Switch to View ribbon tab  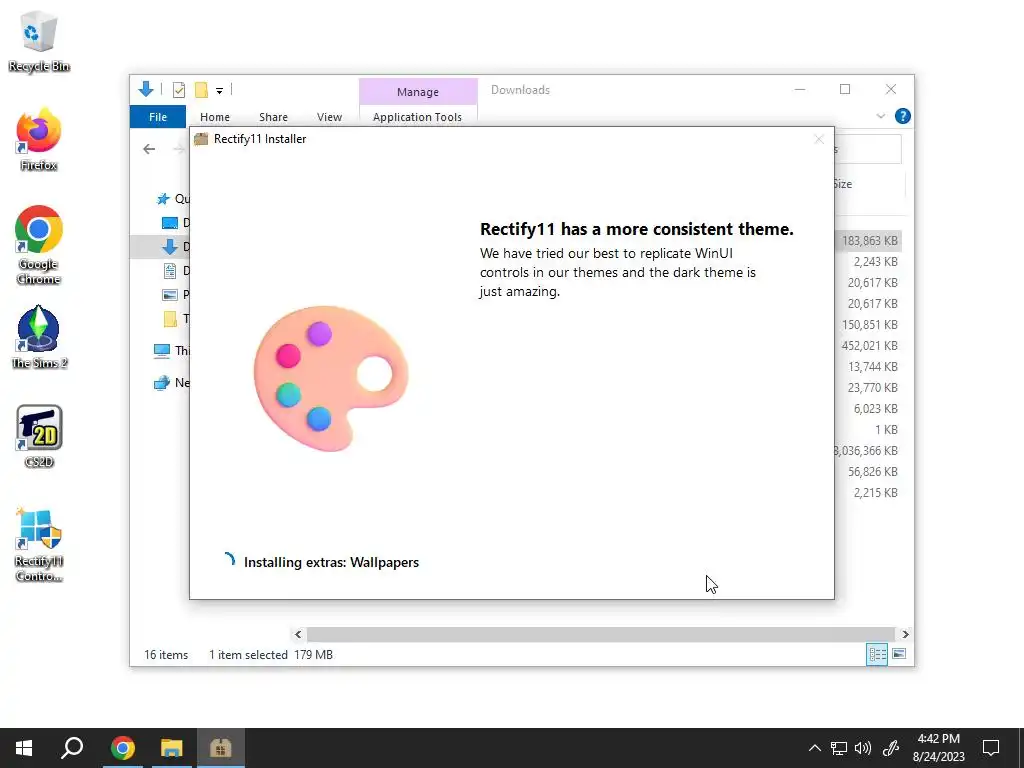(x=329, y=117)
